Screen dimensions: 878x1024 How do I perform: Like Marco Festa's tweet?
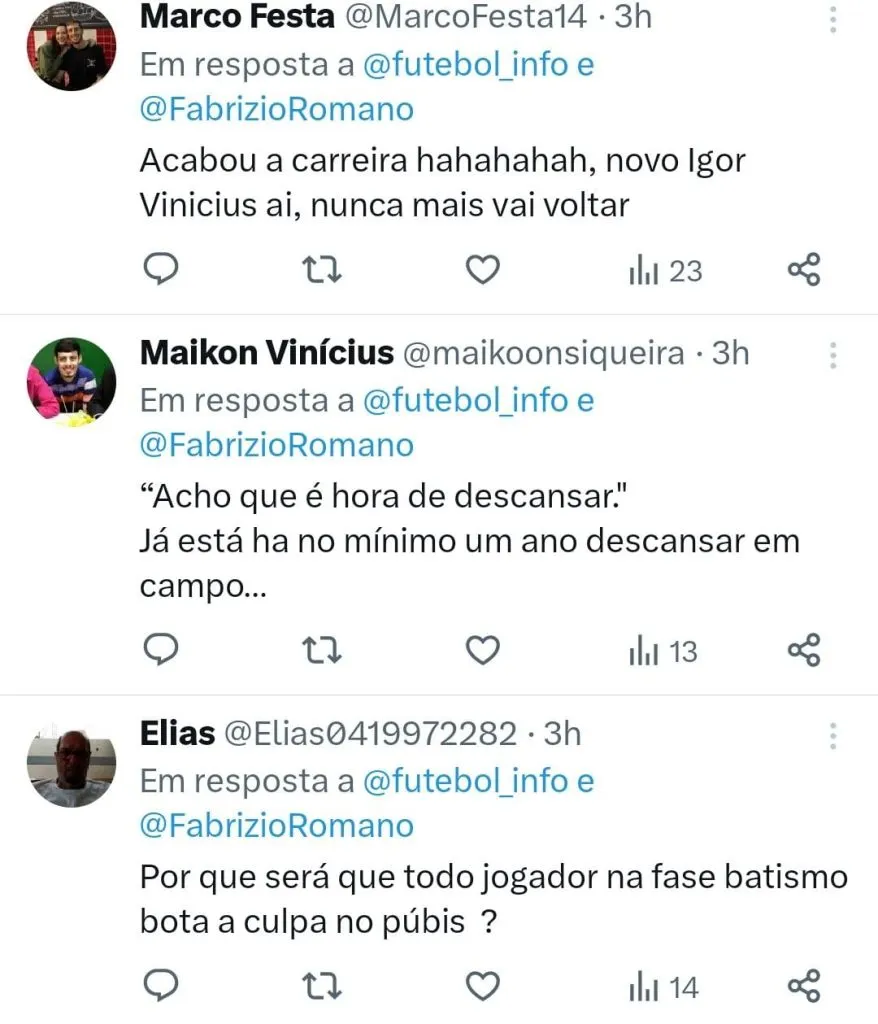tap(483, 270)
